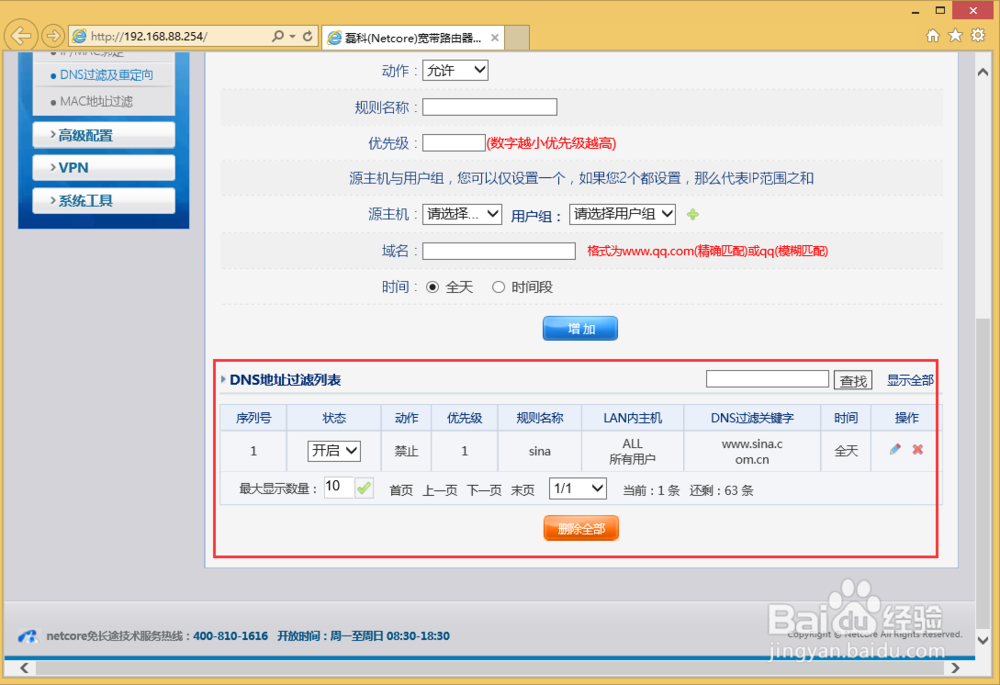Toggle the rule status 开启 dropdown
1000x685 pixels.
tap(334, 450)
